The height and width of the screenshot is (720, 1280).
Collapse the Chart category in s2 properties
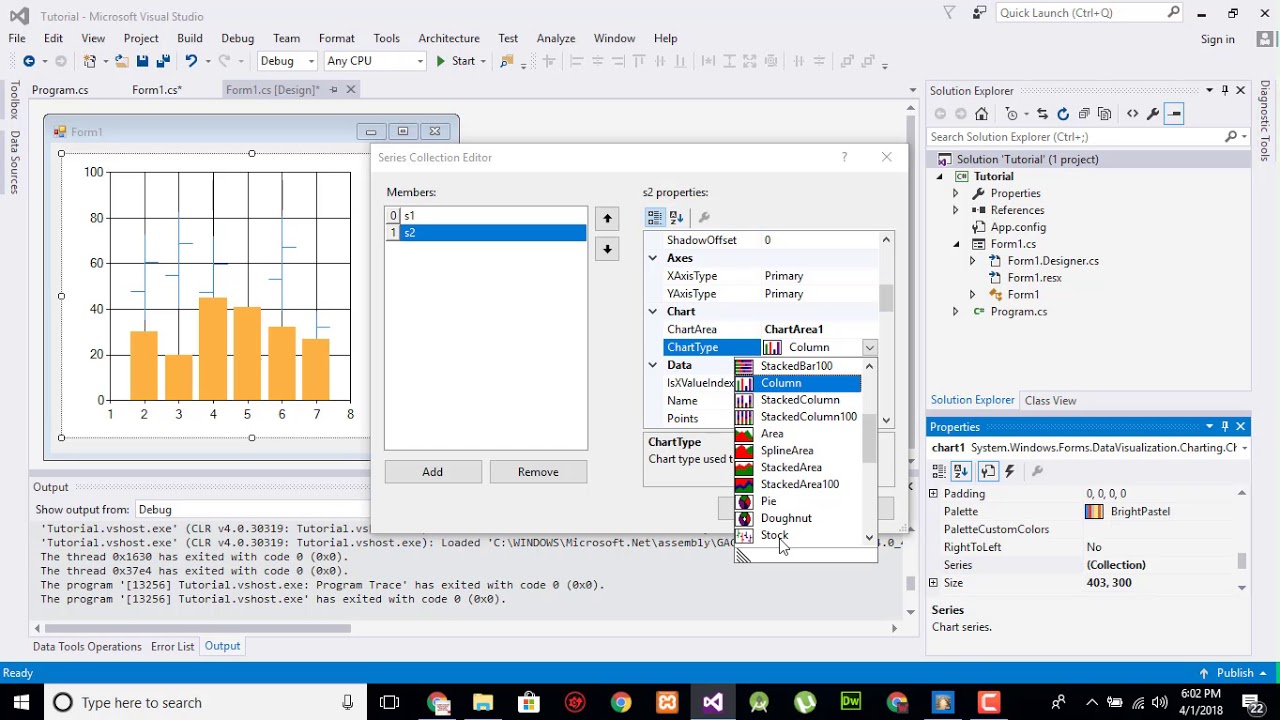click(x=653, y=312)
